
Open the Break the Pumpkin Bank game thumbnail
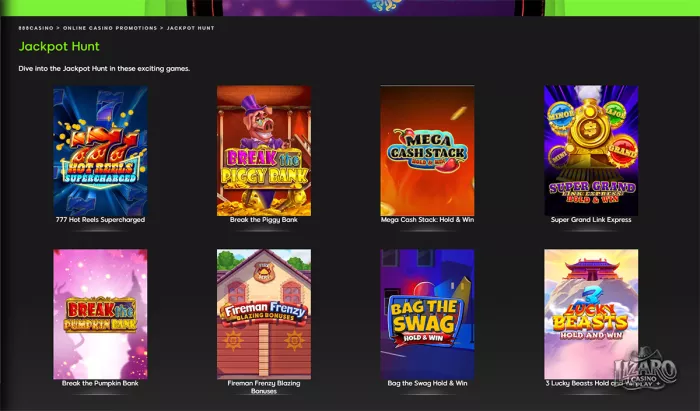[100, 314]
